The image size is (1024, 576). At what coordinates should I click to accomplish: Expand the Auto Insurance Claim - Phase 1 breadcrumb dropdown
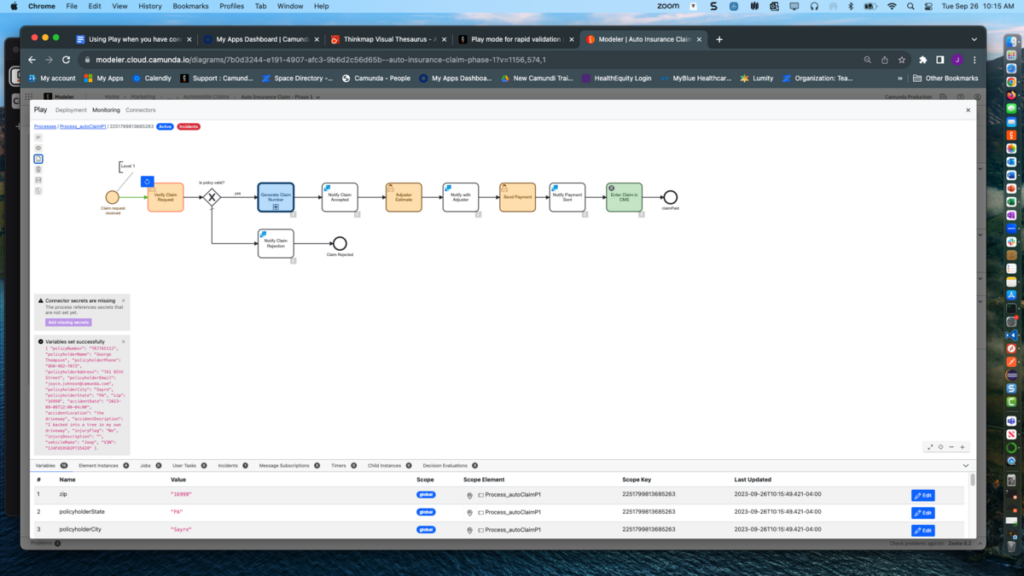pyautogui.click(x=318, y=96)
